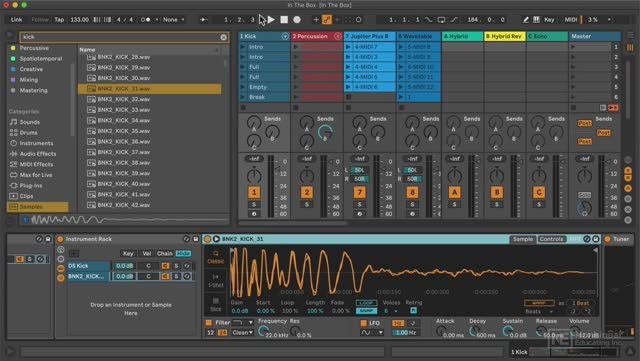Select the Plug-ins category

(31, 185)
